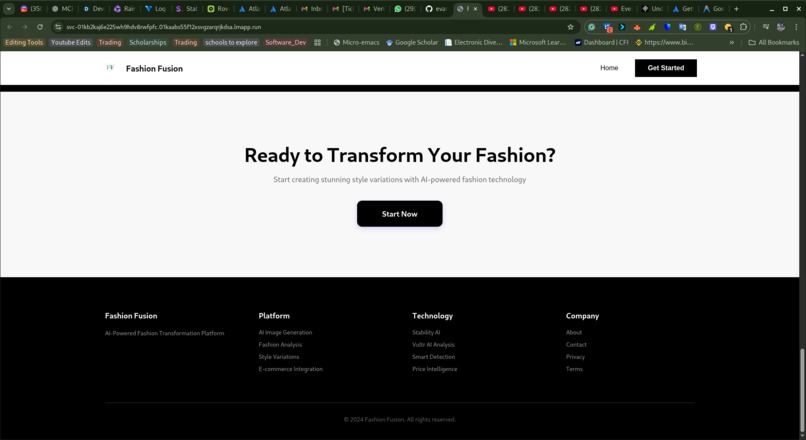Click the Fashion Fusion logo icon
The height and width of the screenshot is (440, 806).
point(110,68)
